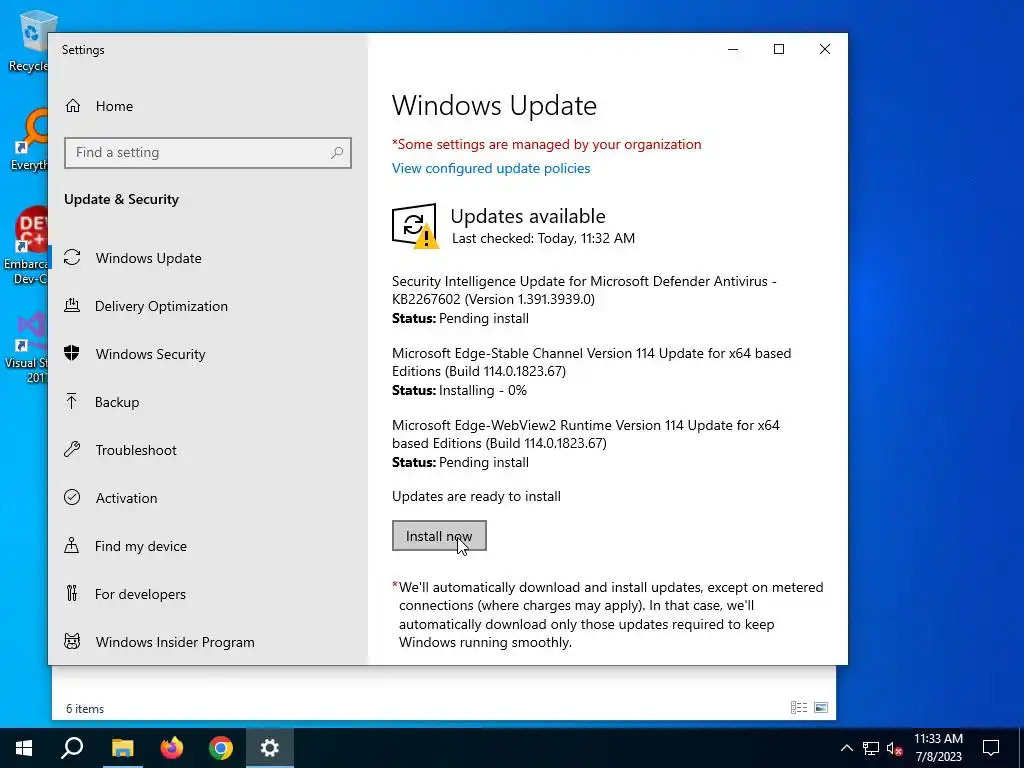1024x768 pixels.
Task: Click the Activation checkmark icon
Action: tap(72, 497)
